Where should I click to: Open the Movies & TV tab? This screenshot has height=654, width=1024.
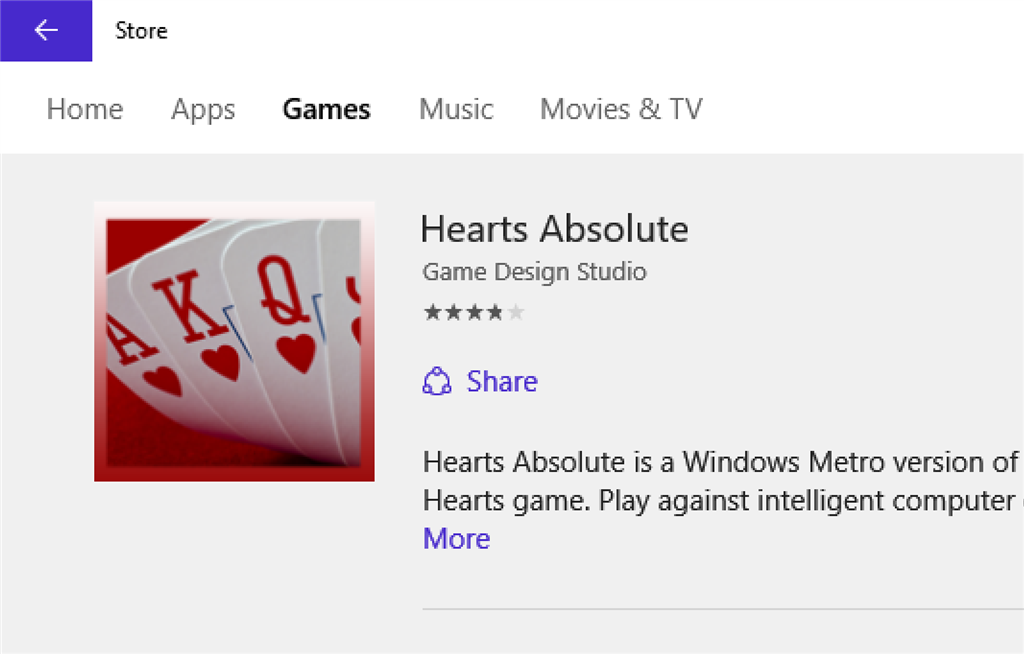coord(621,109)
